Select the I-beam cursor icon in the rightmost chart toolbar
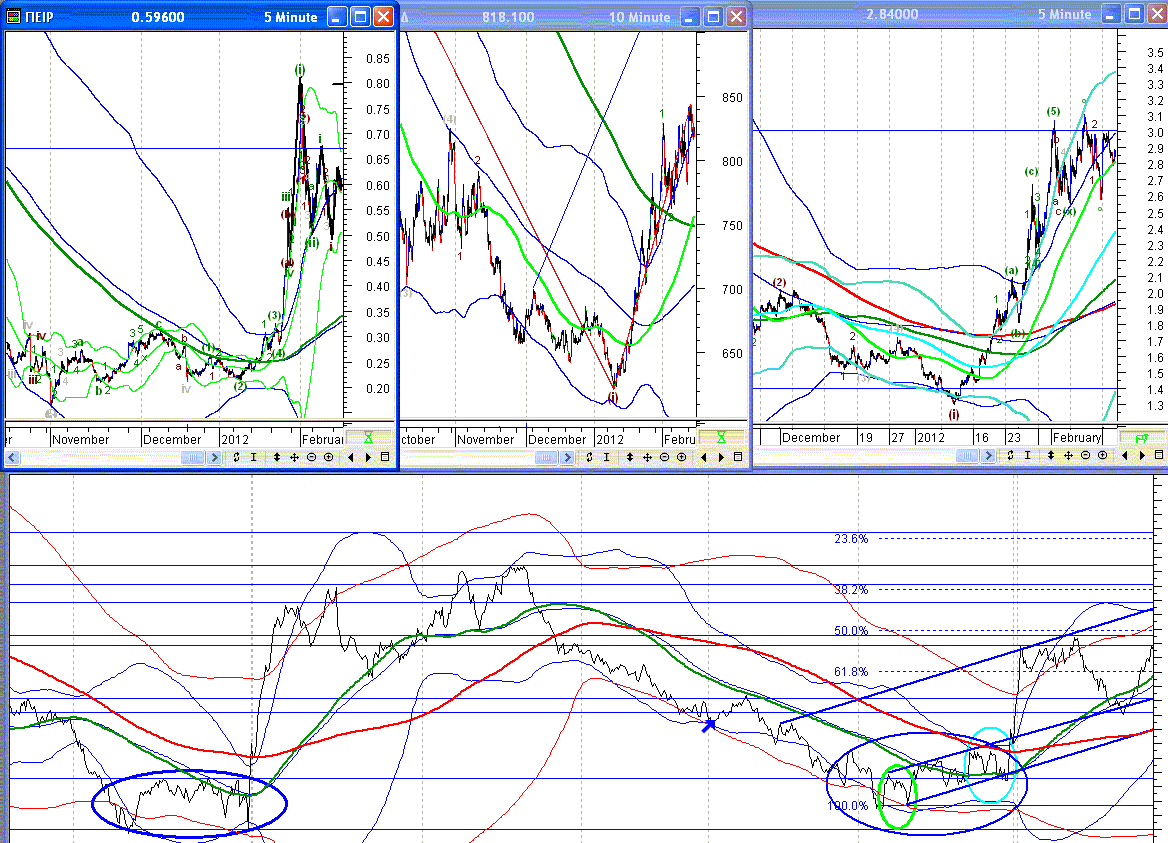This screenshot has width=1168, height=843. click(x=1027, y=455)
